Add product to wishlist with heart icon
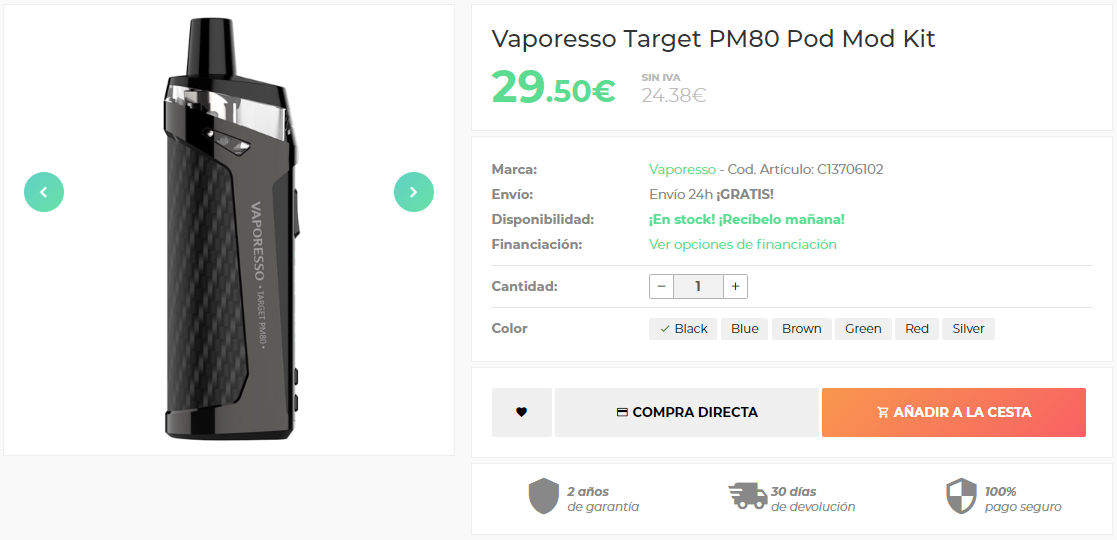The height and width of the screenshot is (540, 1117). pos(521,412)
